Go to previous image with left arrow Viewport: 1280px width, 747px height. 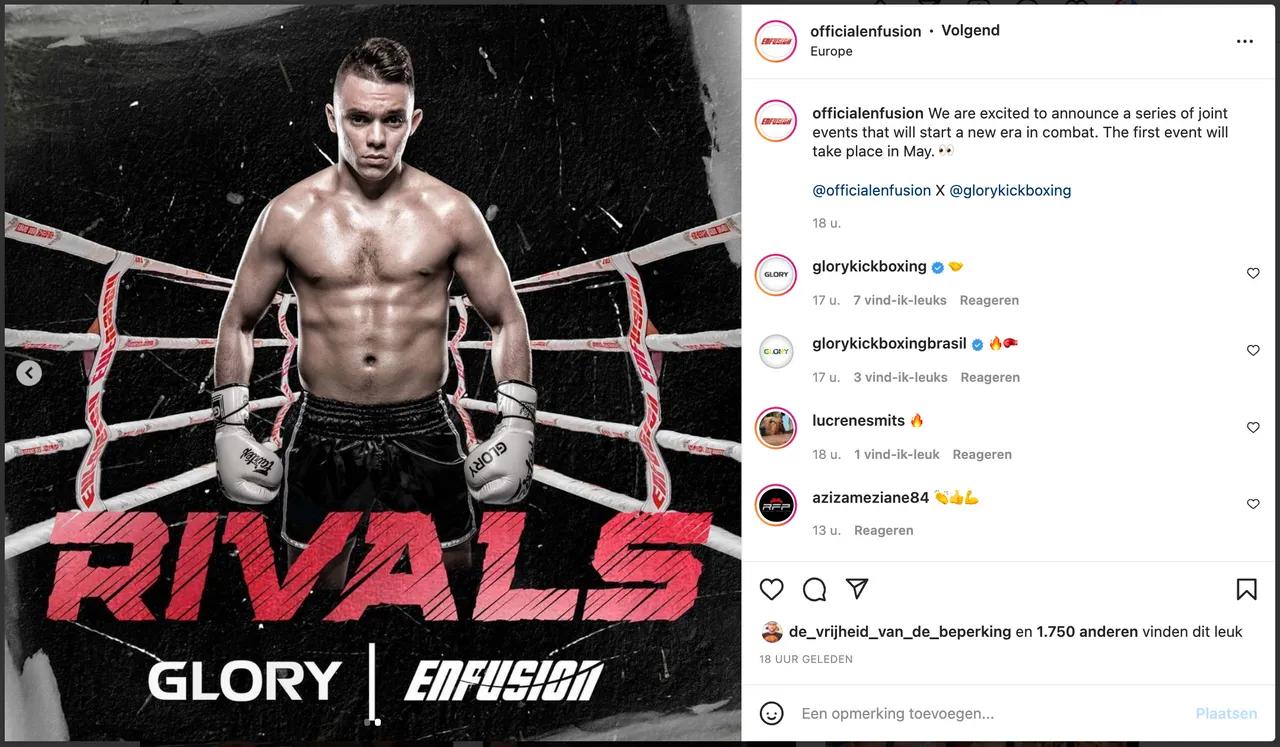tap(29, 373)
